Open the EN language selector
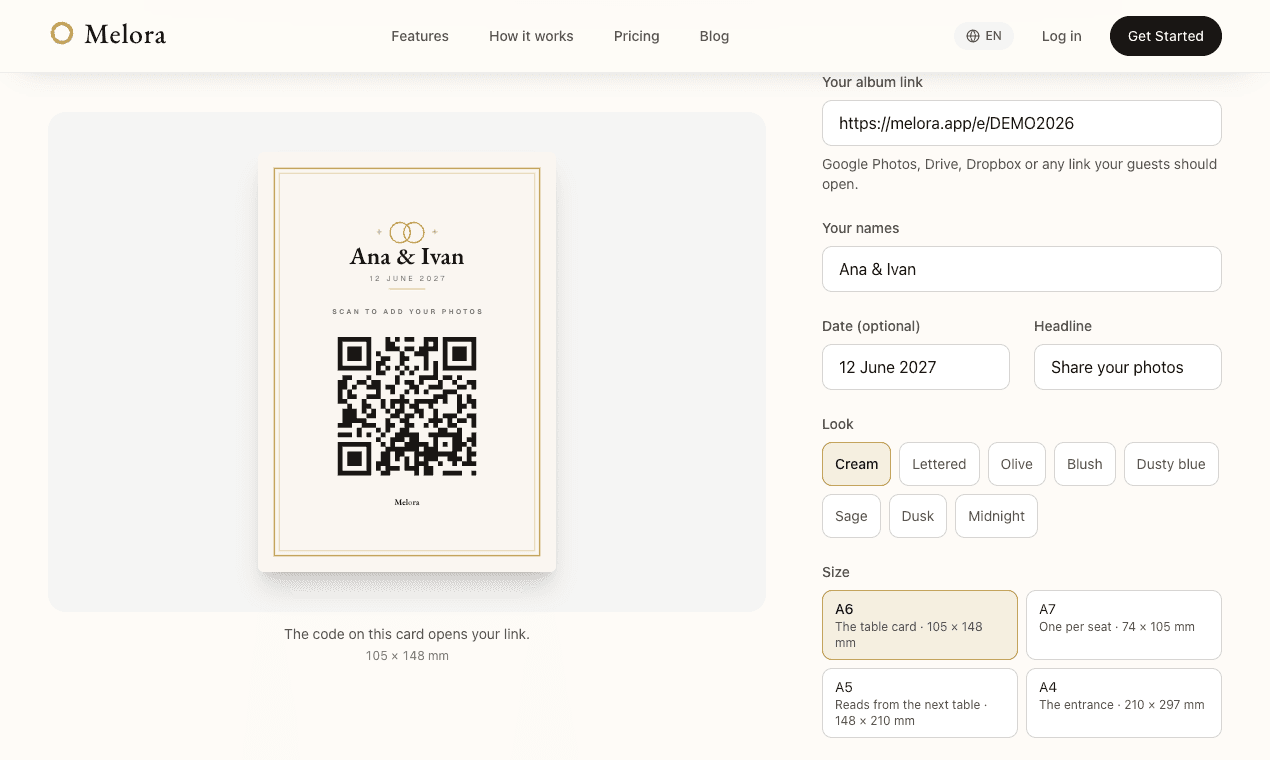 (984, 36)
